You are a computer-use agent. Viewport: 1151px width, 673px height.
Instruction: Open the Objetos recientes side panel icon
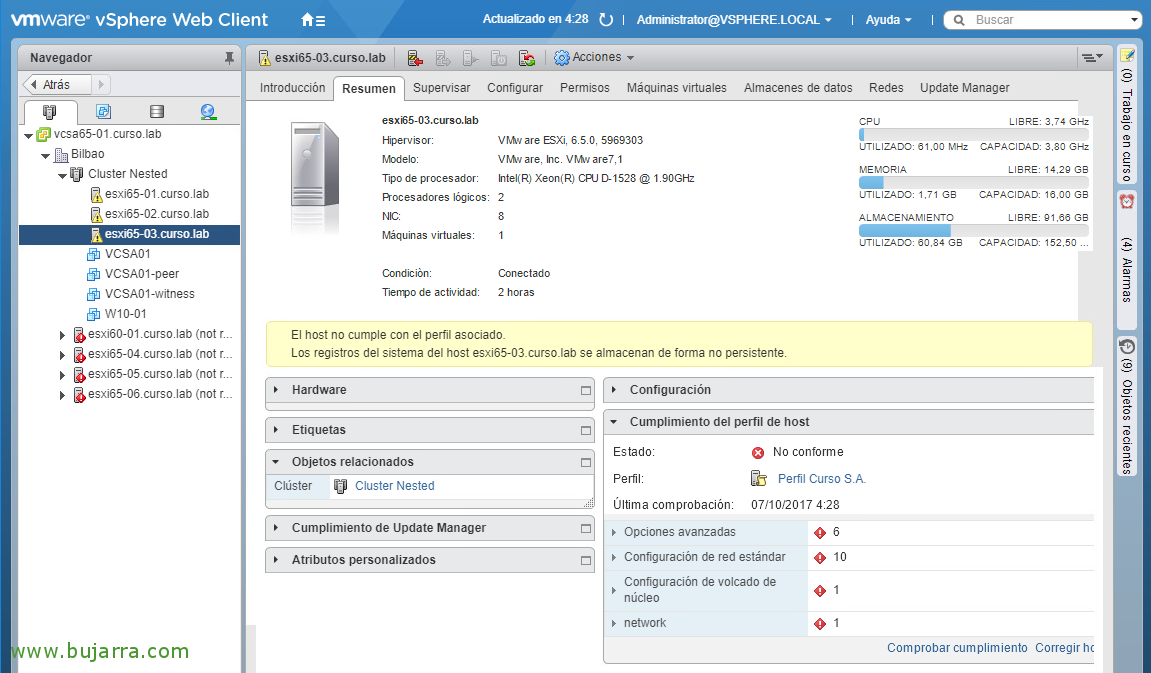point(1127,346)
